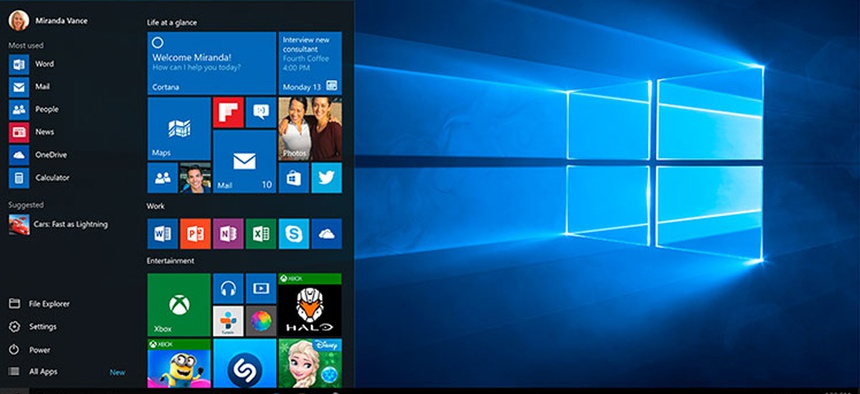Click the Most used heading

(x=26, y=46)
